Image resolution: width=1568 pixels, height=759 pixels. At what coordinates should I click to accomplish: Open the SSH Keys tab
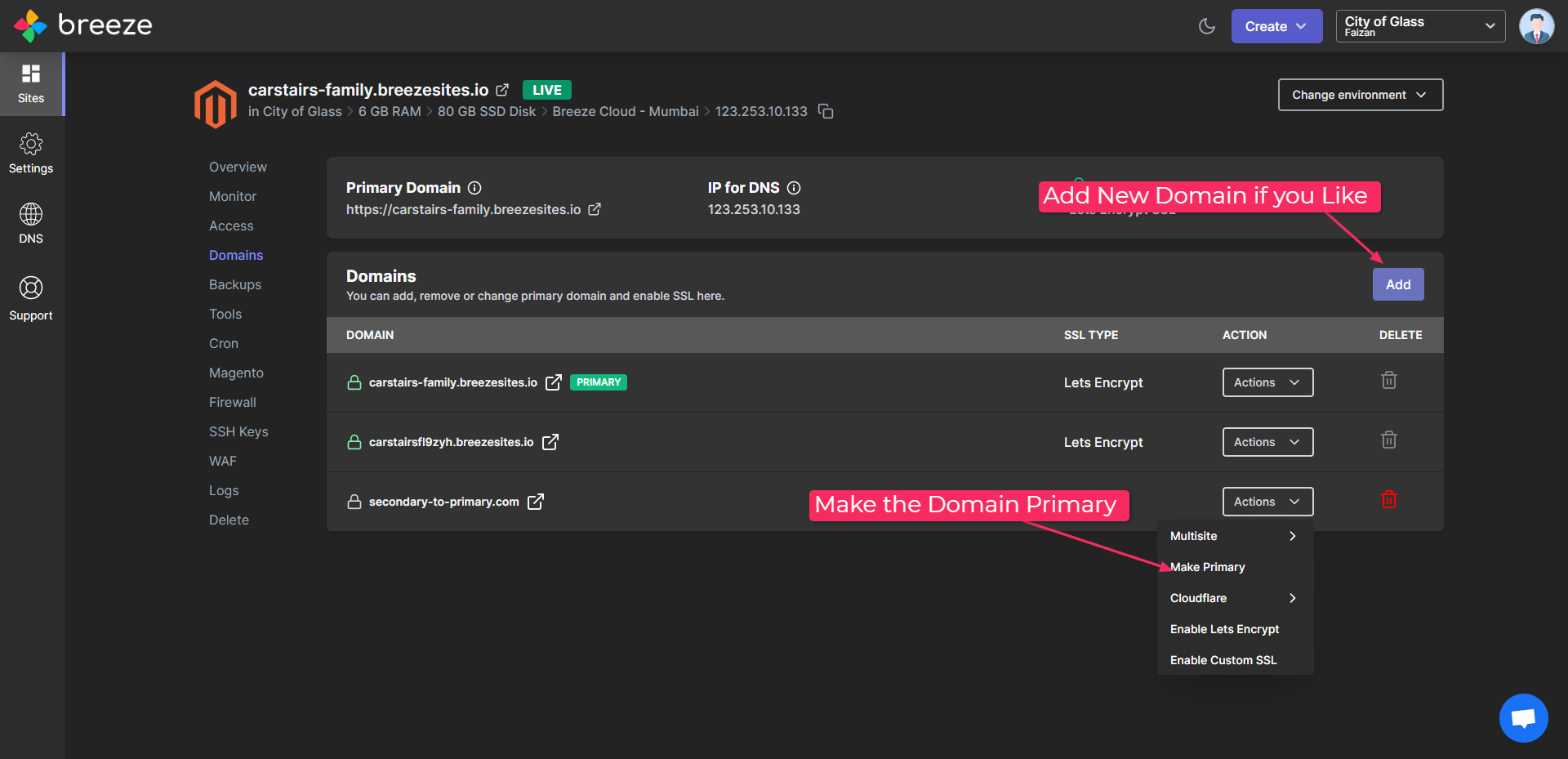(x=238, y=431)
